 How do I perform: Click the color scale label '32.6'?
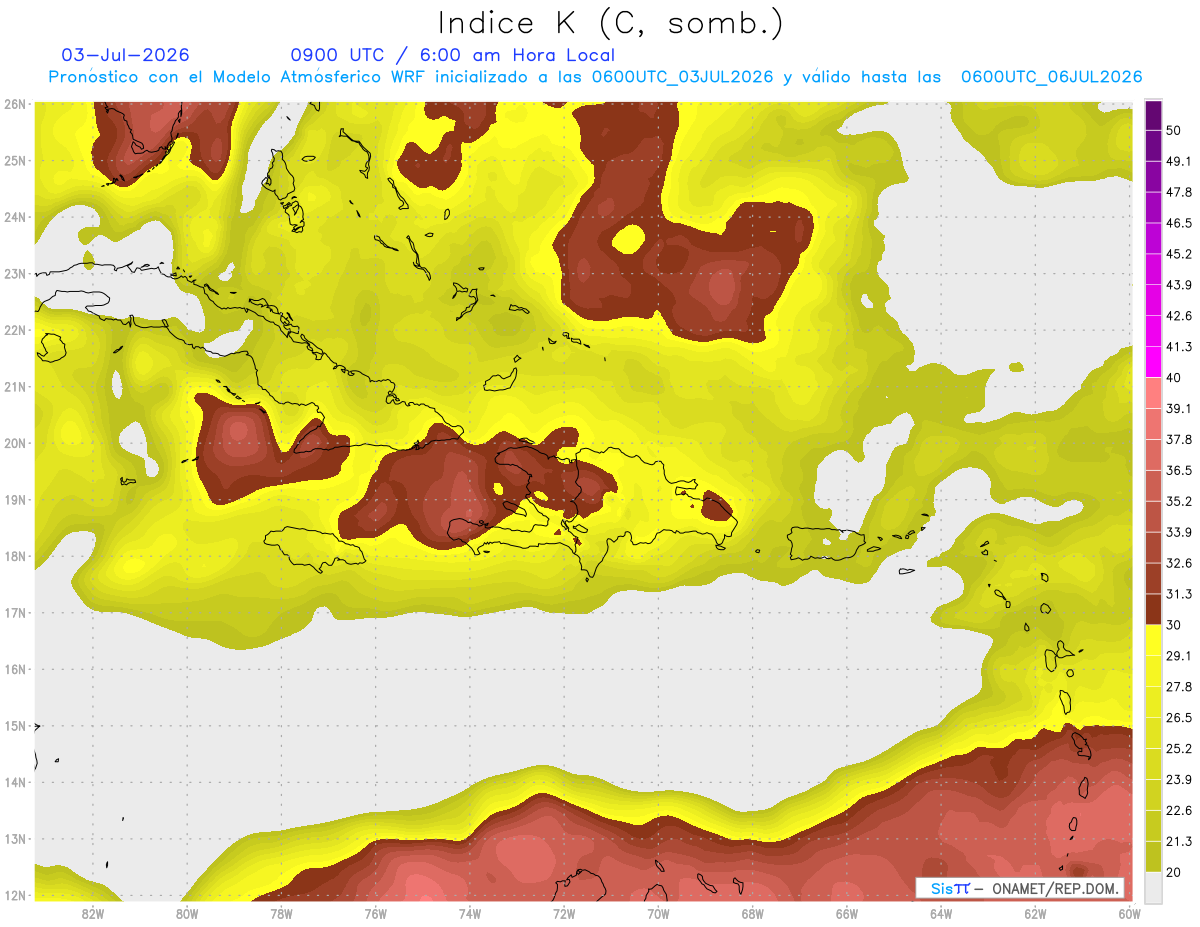1178,563
